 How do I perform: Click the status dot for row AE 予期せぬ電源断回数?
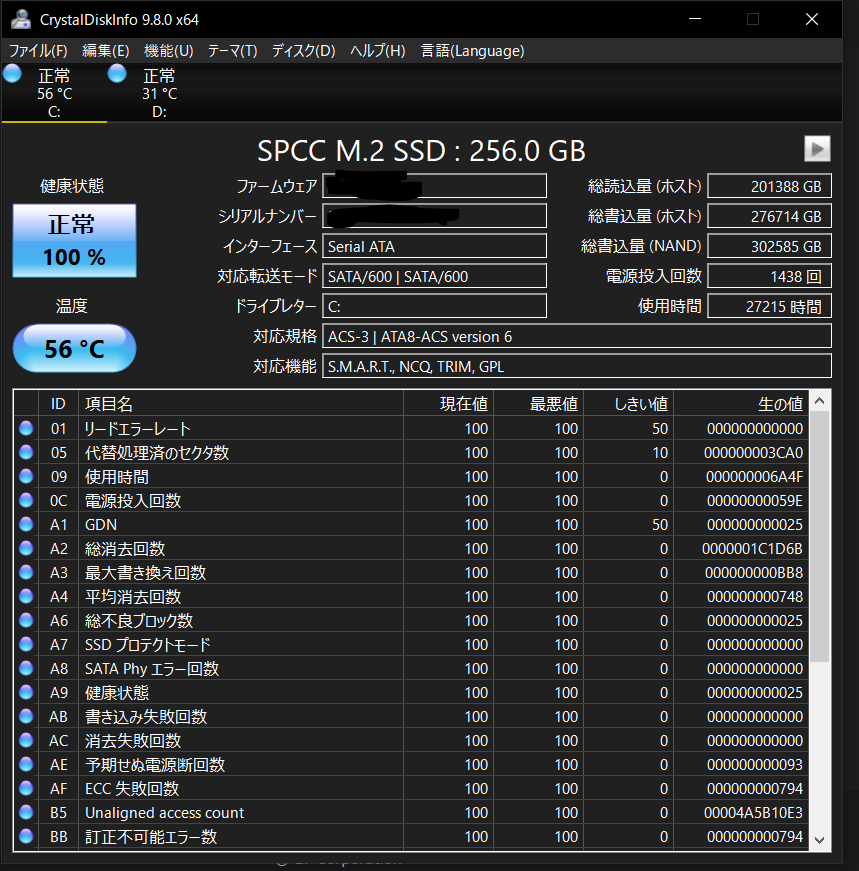(x=26, y=764)
